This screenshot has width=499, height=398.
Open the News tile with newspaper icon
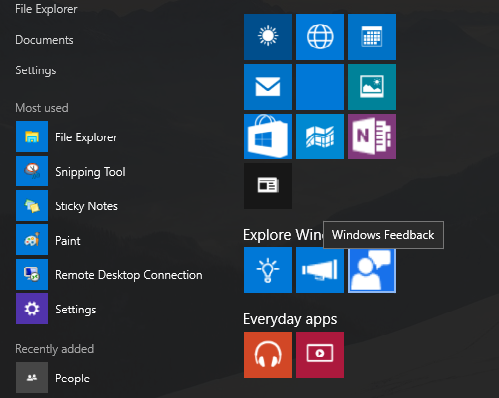[x=268, y=186]
